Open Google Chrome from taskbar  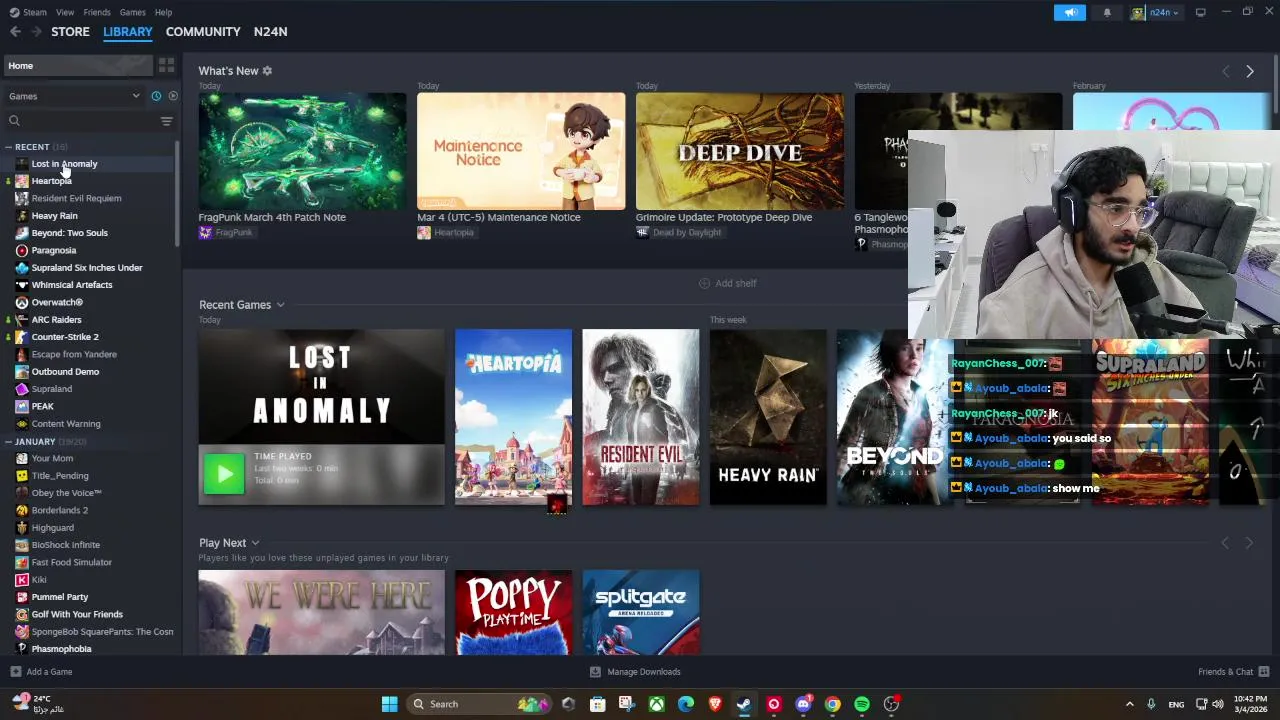click(832, 704)
